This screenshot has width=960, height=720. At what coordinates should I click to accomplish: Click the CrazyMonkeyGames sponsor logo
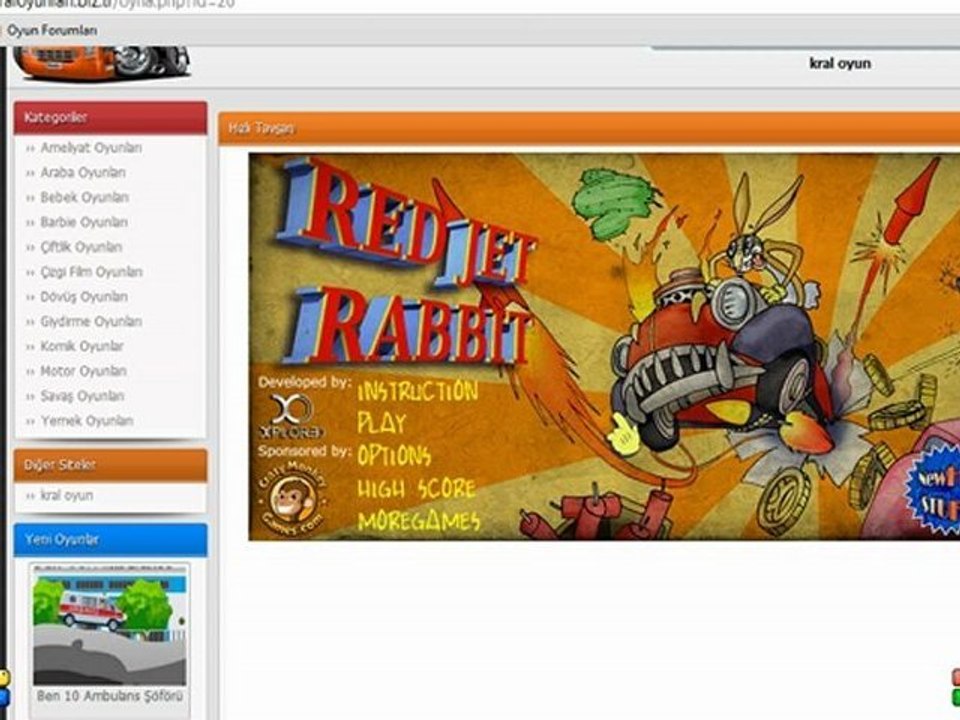(293, 500)
